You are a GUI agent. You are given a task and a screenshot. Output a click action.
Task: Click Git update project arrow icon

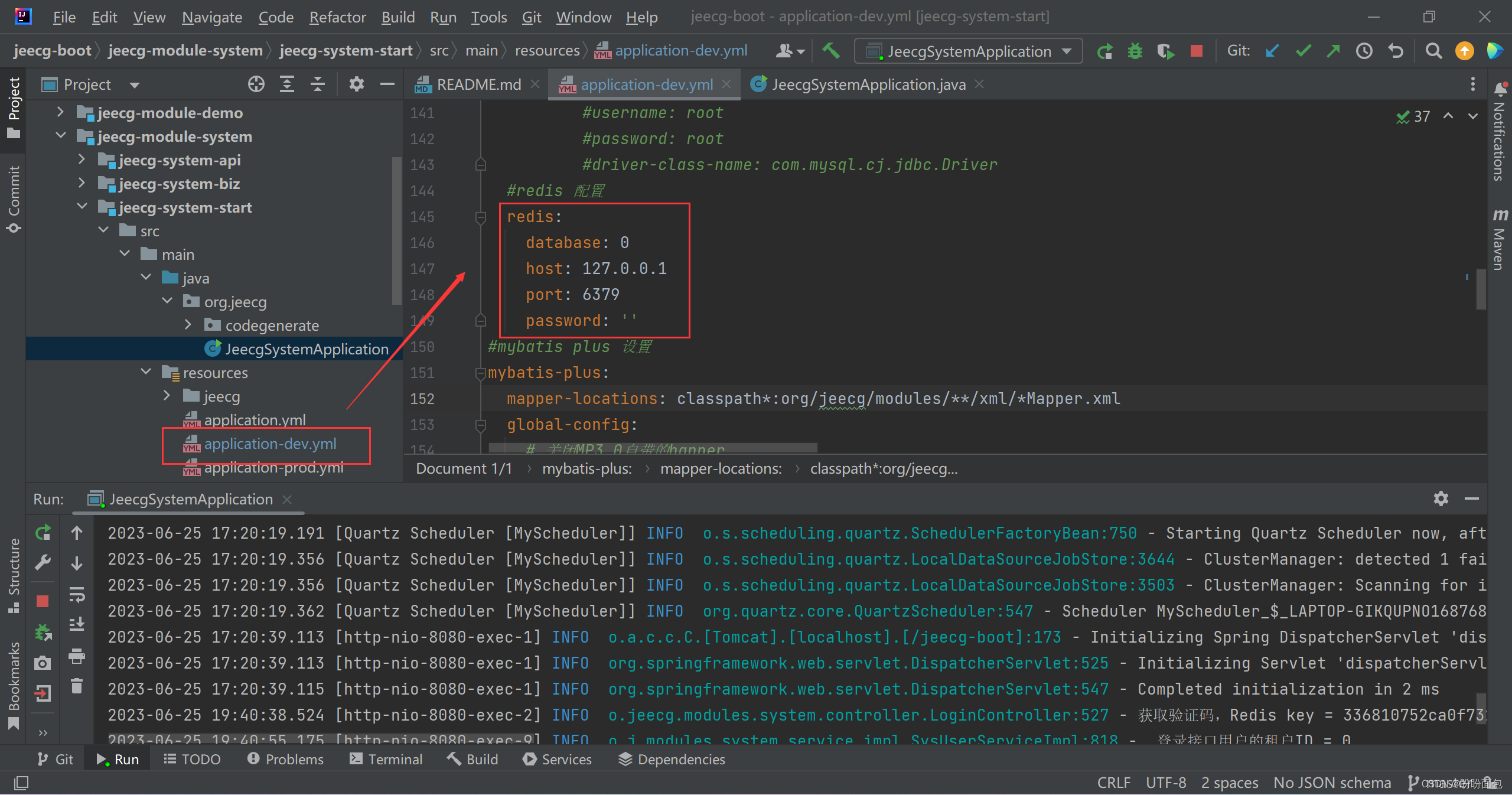click(1272, 51)
